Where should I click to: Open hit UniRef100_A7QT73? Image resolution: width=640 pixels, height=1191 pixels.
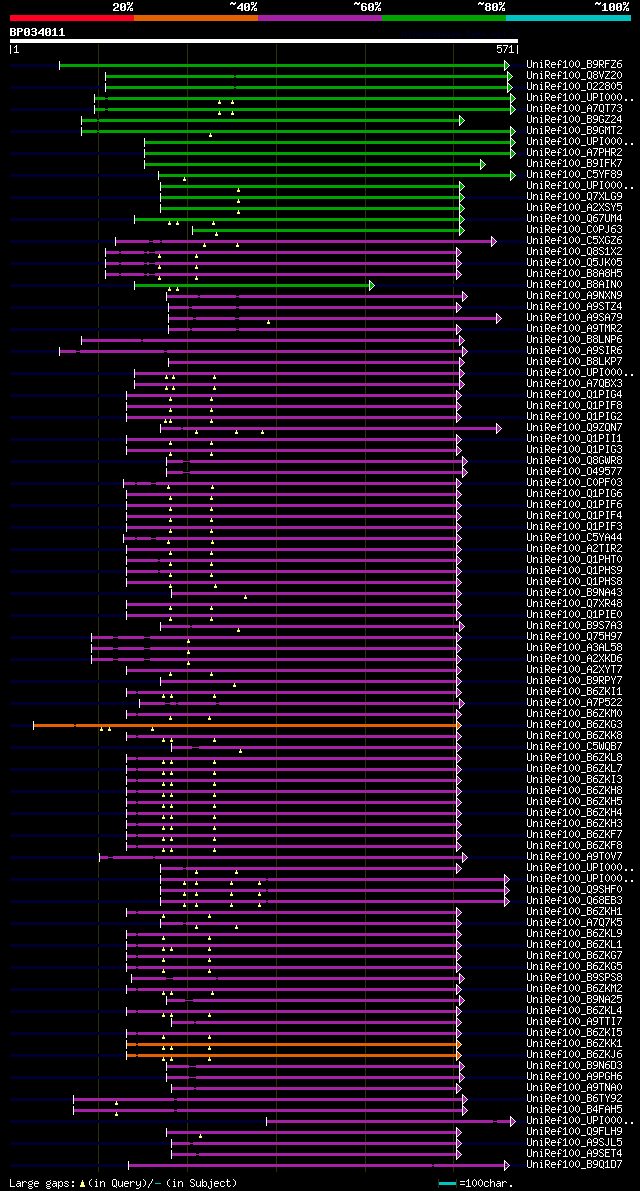click(x=574, y=109)
